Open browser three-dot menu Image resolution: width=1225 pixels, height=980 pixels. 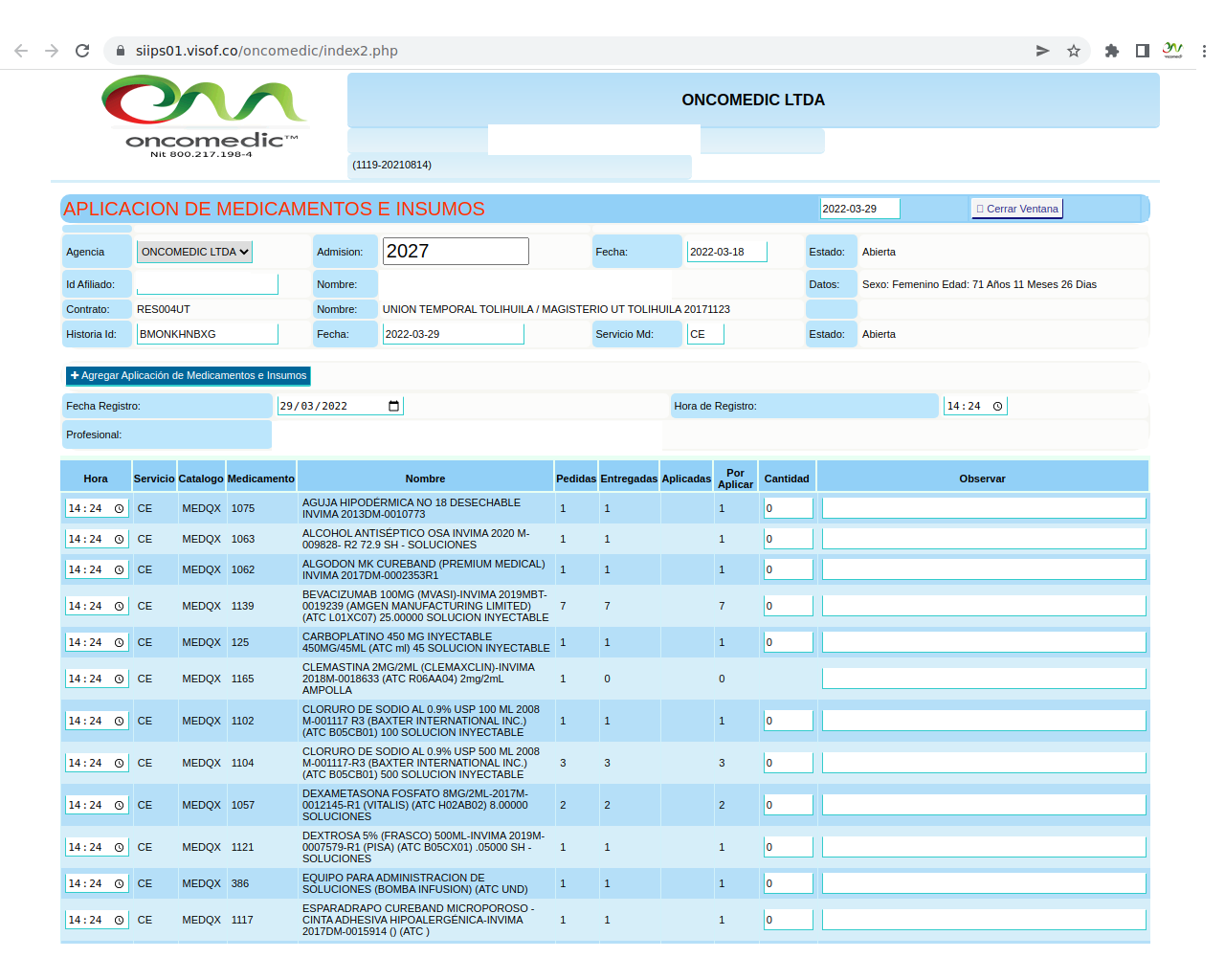pos(1203,51)
